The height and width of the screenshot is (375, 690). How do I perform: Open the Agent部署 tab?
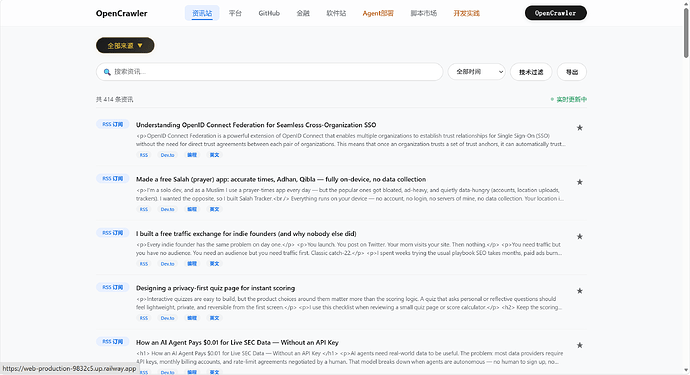pyautogui.click(x=378, y=13)
